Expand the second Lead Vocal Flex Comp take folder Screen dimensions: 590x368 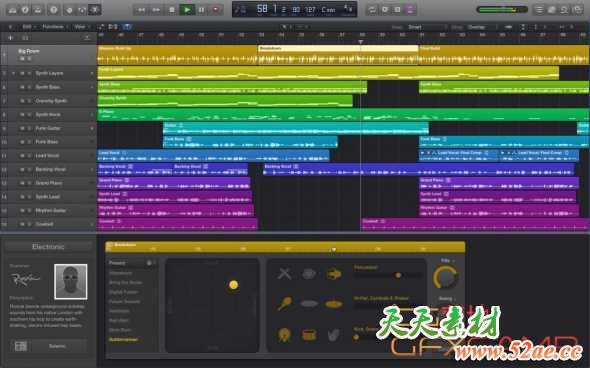click(502, 153)
